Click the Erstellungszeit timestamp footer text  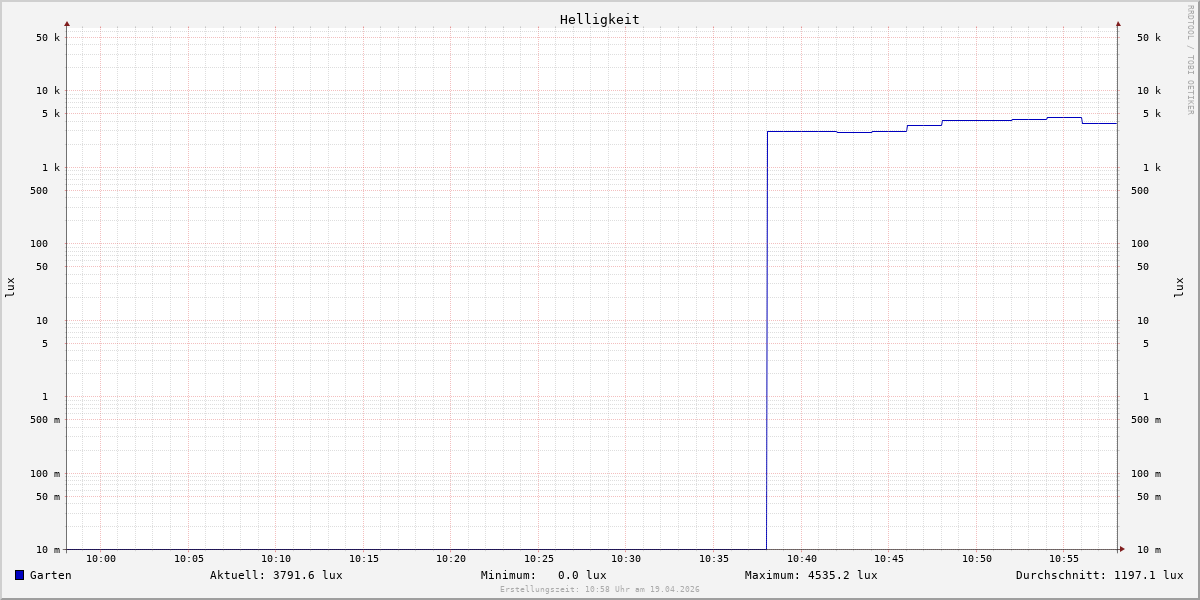pyautogui.click(x=600, y=589)
